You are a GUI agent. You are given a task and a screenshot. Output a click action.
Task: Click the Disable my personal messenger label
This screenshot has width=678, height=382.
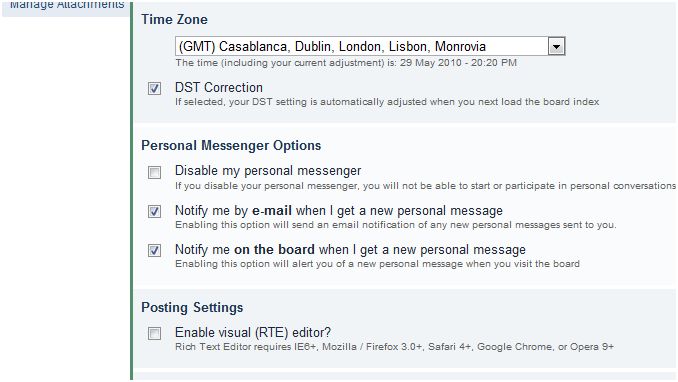coord(268,171)
